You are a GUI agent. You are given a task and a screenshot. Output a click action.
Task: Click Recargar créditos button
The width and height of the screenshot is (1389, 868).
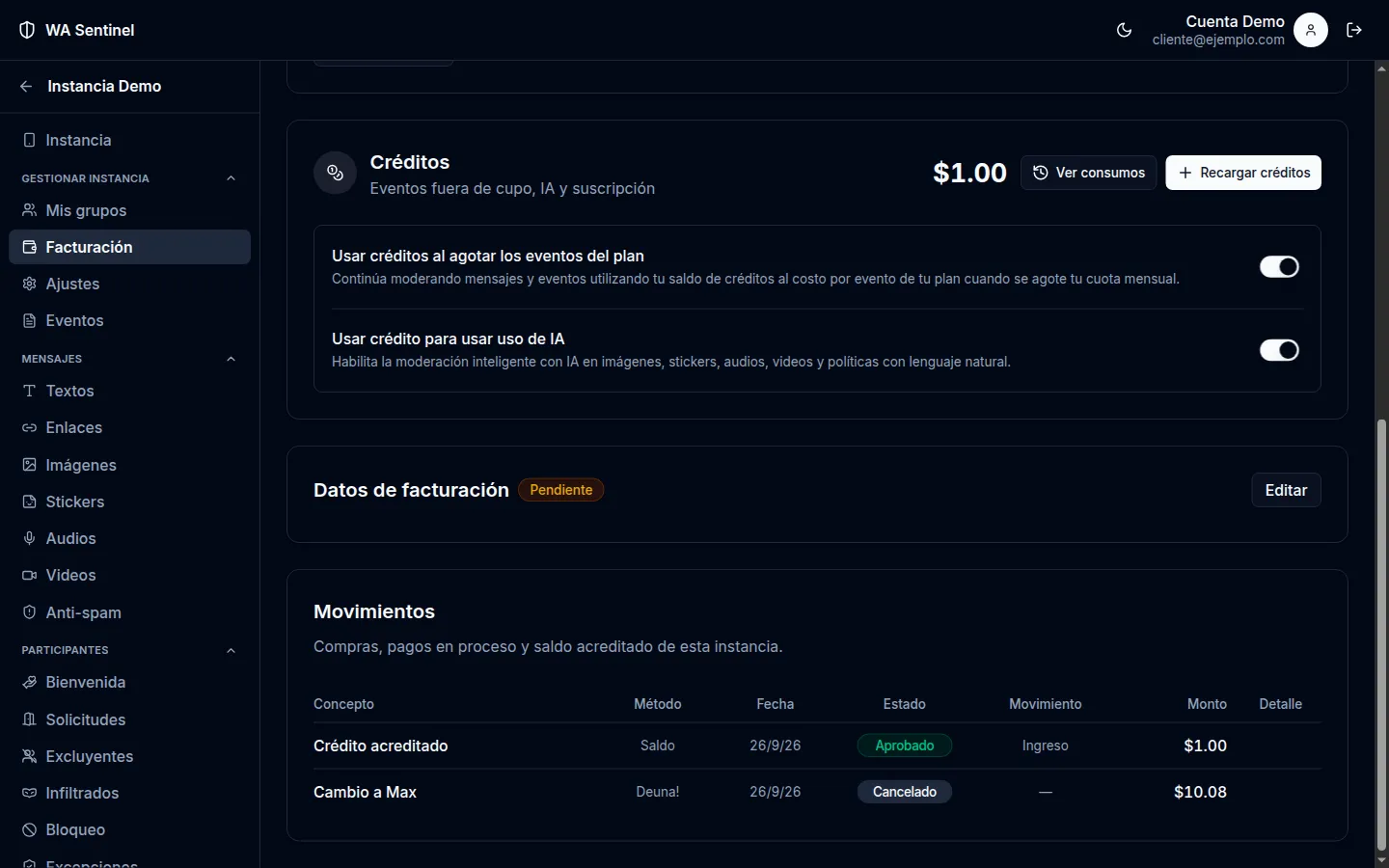click(1243, 173)
